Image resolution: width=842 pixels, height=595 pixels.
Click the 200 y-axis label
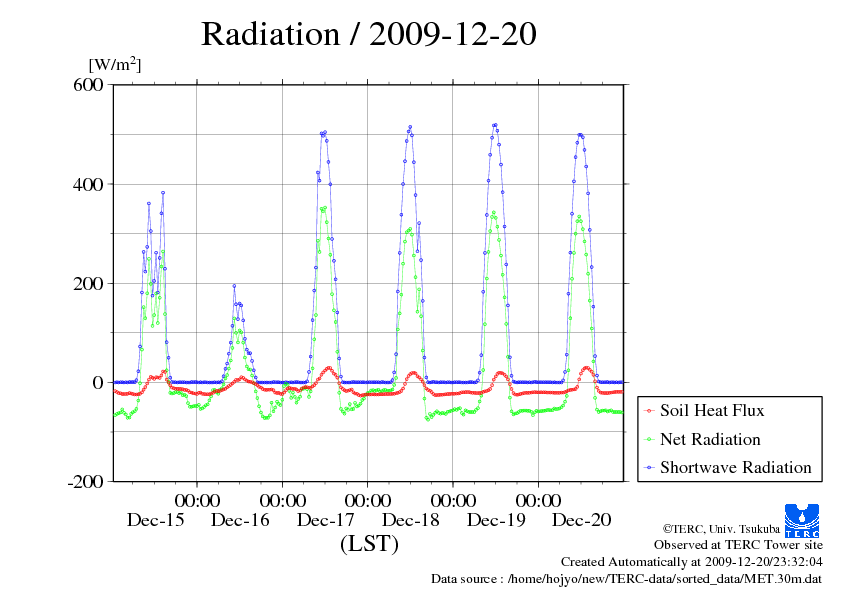88,284
